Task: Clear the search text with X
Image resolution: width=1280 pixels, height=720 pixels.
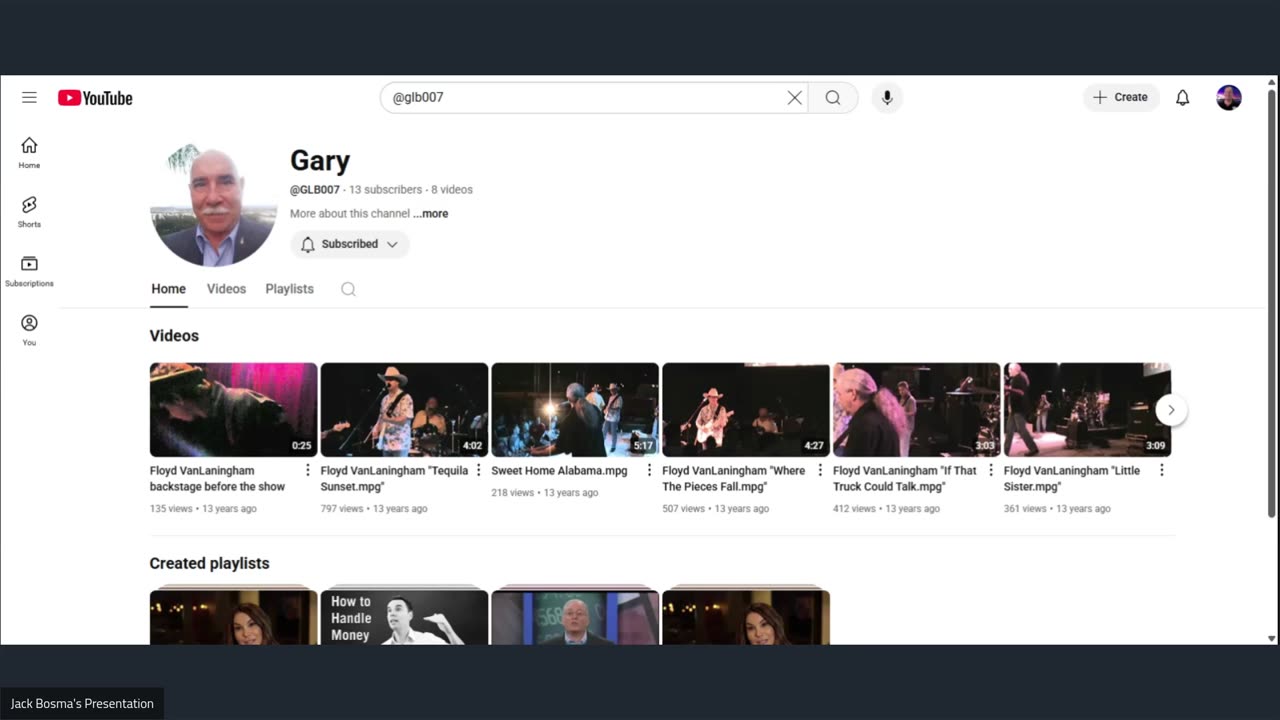Action: click(x=794, y=97)
